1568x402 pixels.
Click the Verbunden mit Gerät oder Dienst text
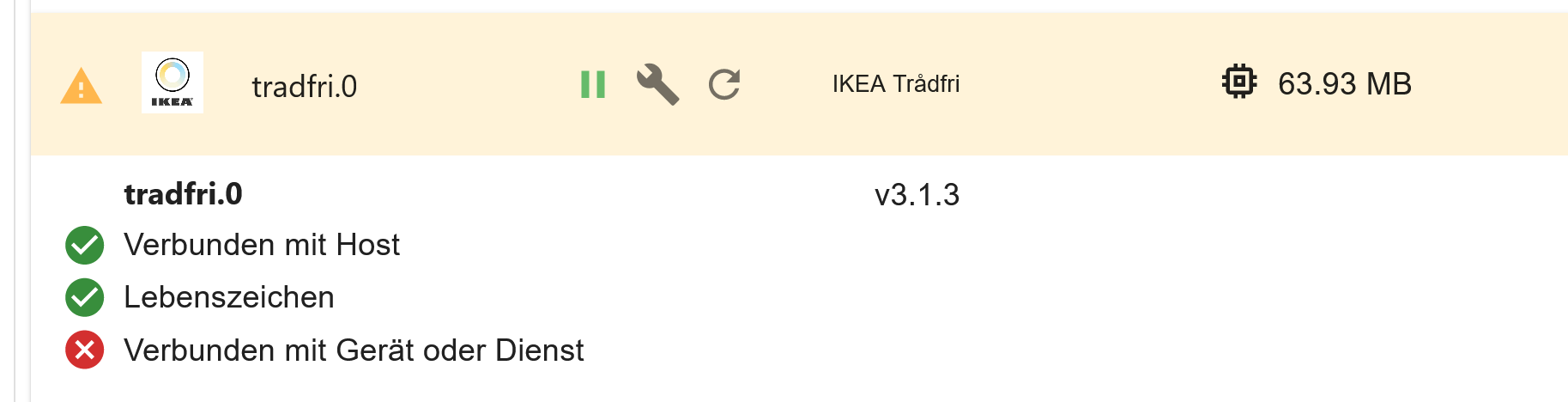click(354, 350)
